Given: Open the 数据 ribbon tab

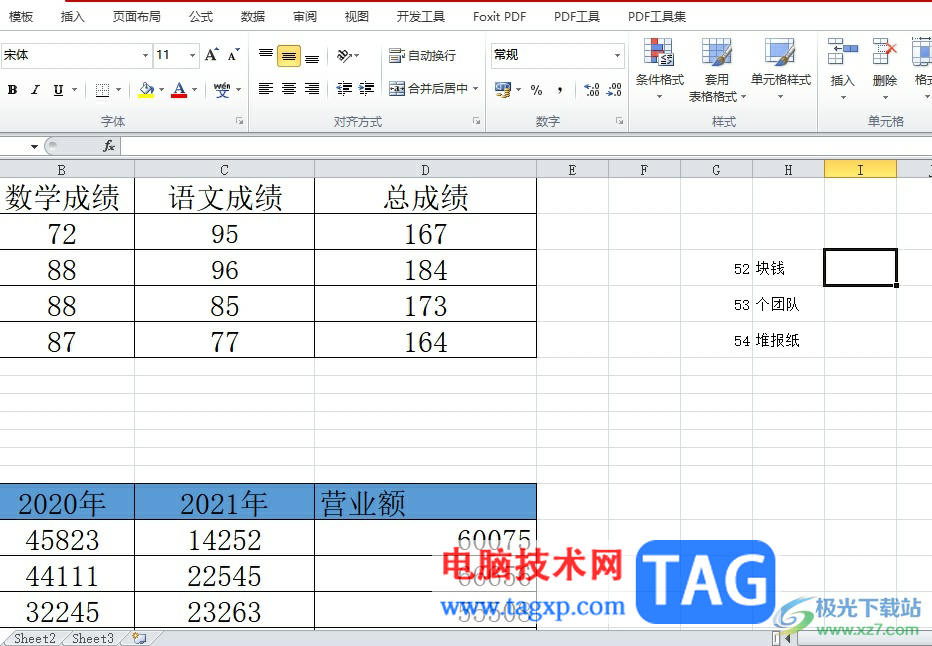Looking at the screenshot, I should pyautogui.click(x=253, y=17).
